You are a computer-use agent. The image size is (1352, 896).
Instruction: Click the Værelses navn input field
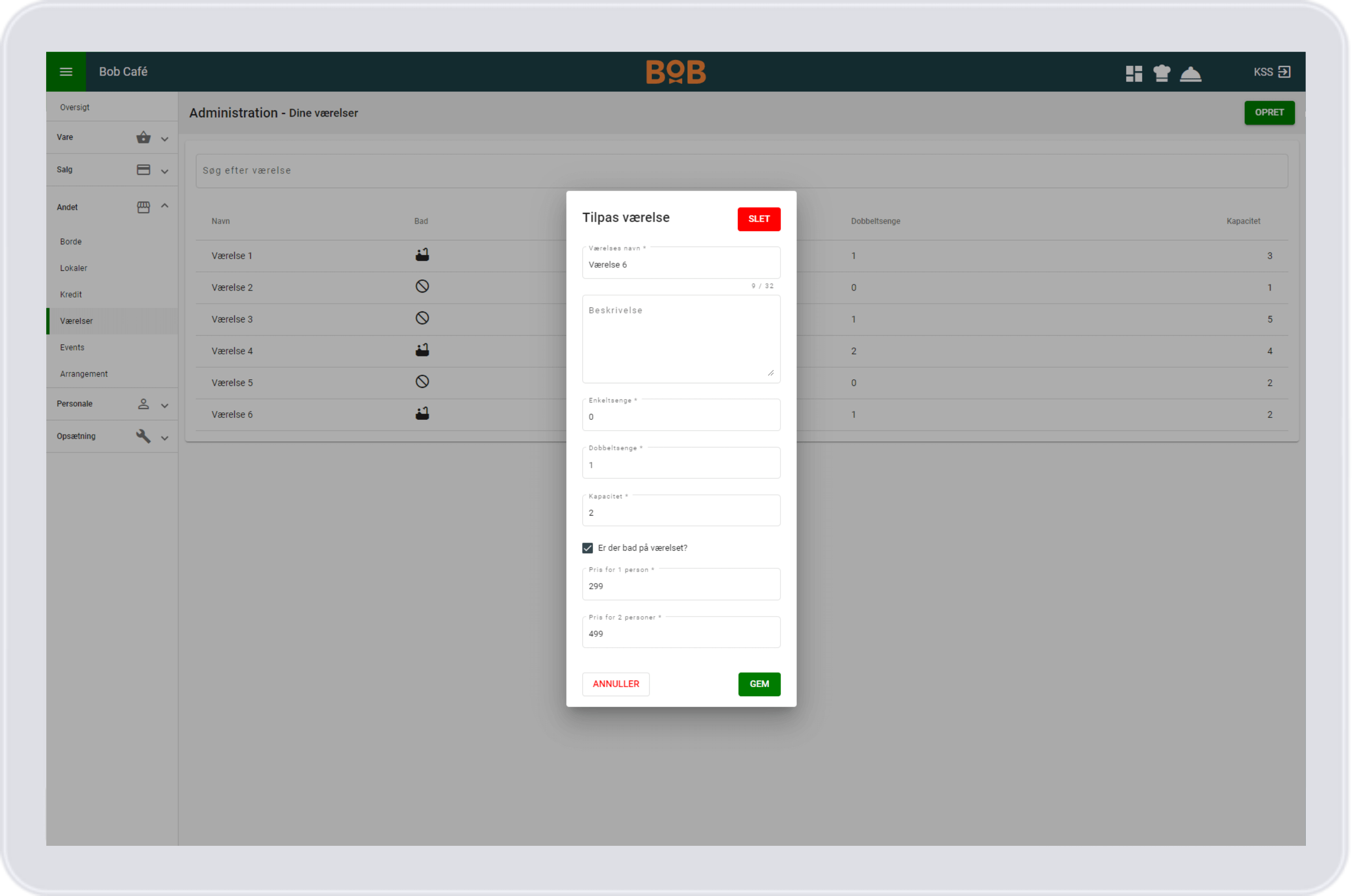pyautogui.click(x=681, y=263)
